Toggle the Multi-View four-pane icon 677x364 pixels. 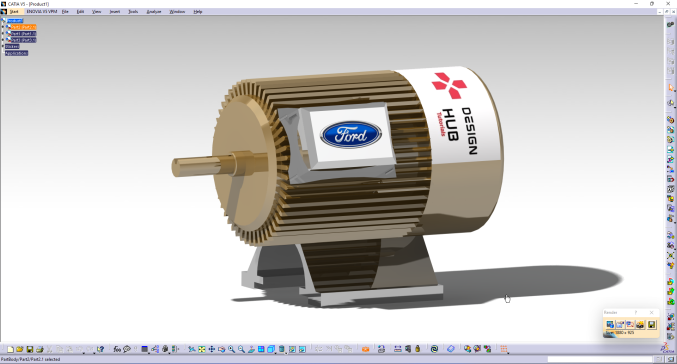[261, 349]
